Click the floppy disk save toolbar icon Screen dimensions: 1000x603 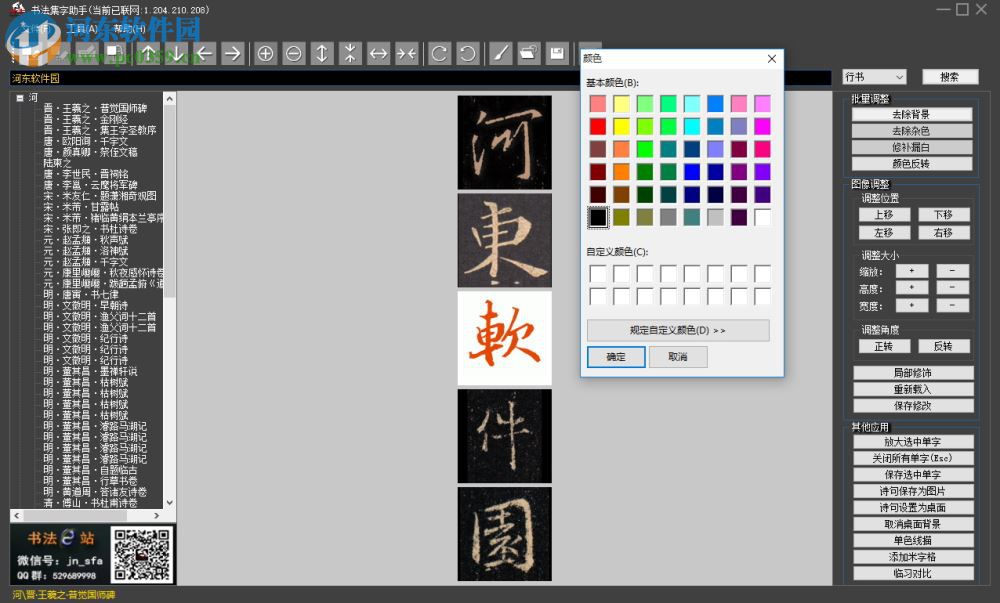557,54
